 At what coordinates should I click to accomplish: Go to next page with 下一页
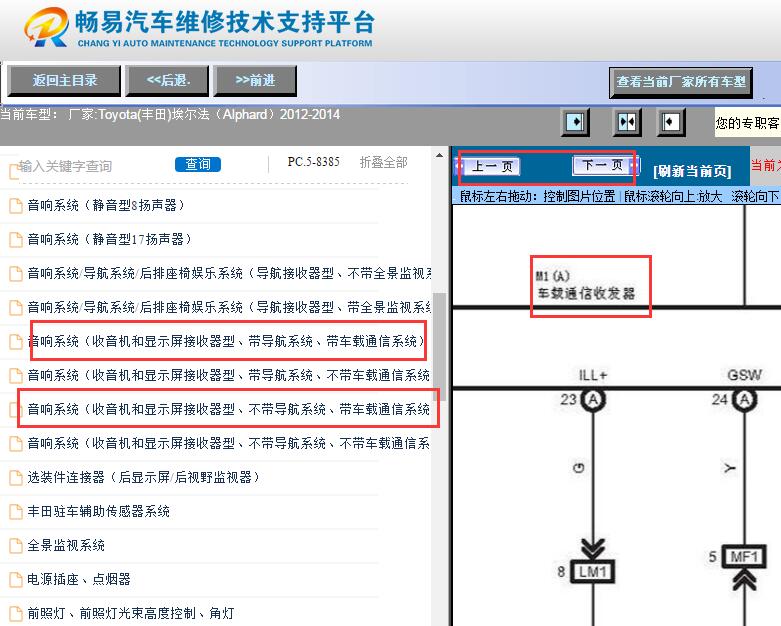[603, 164]
